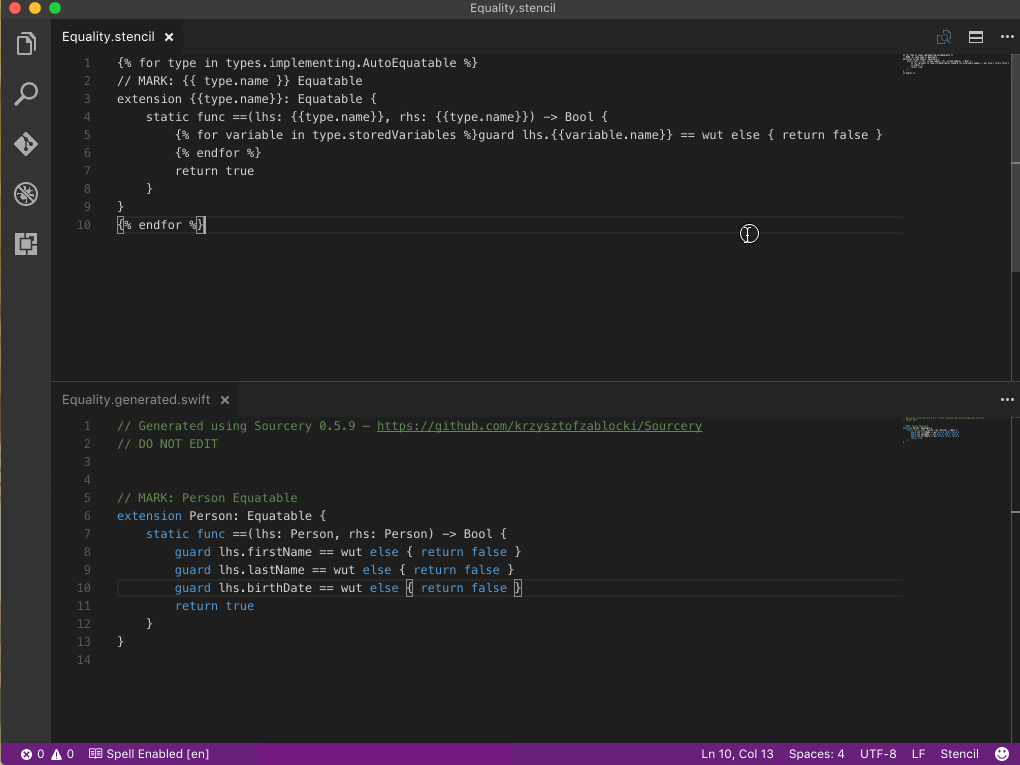Change file encoding UTF-8

coord(878,754)
